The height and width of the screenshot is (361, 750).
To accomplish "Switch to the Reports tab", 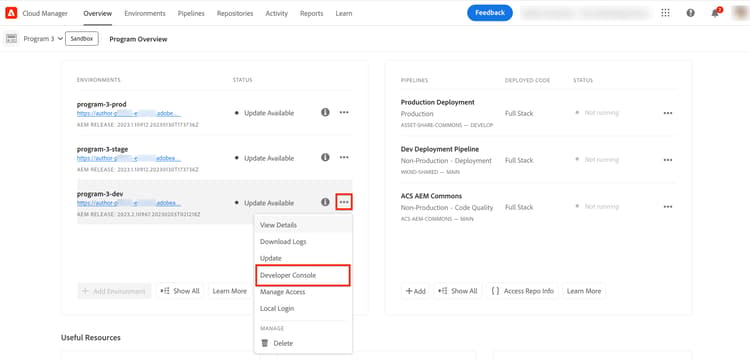I will point(311,13).
